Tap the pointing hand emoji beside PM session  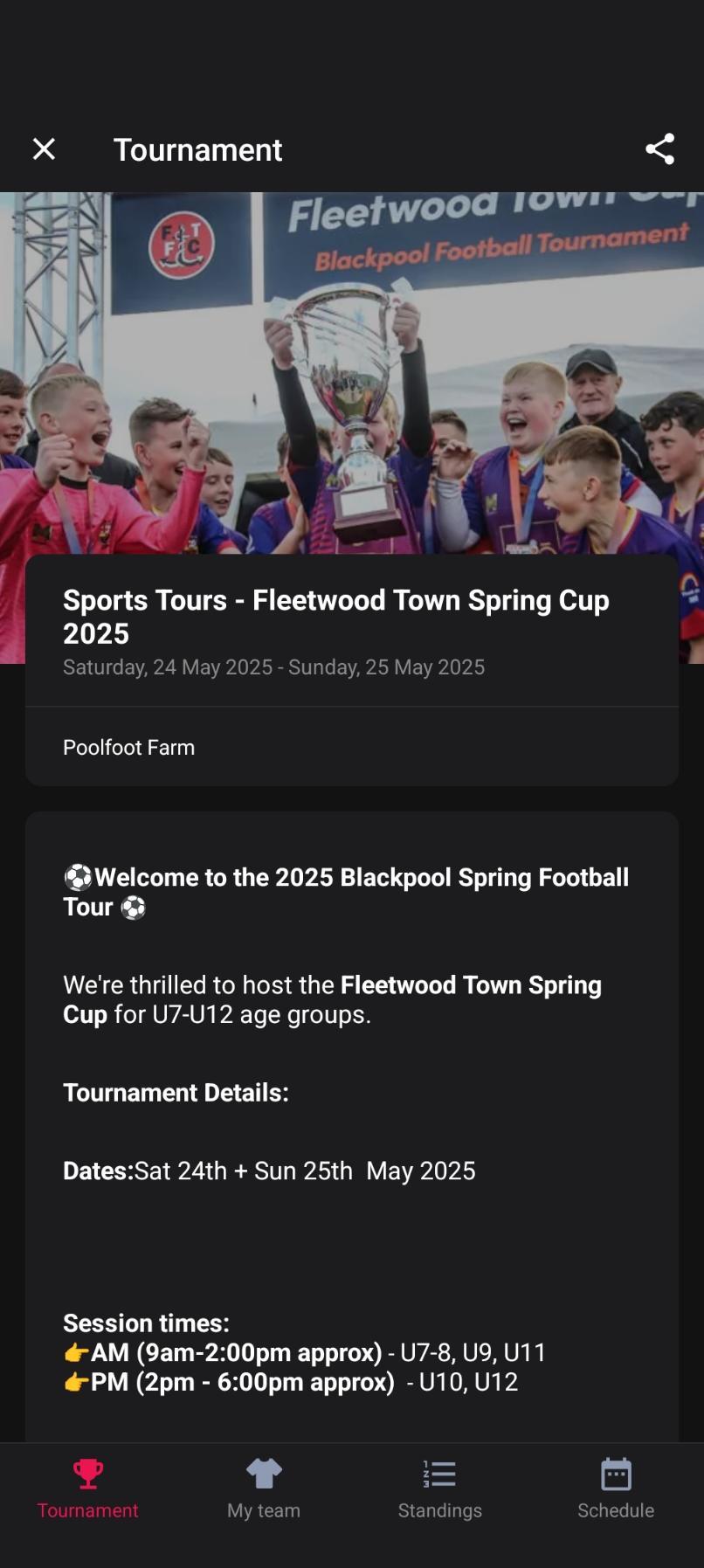(x=76, y=1383)
